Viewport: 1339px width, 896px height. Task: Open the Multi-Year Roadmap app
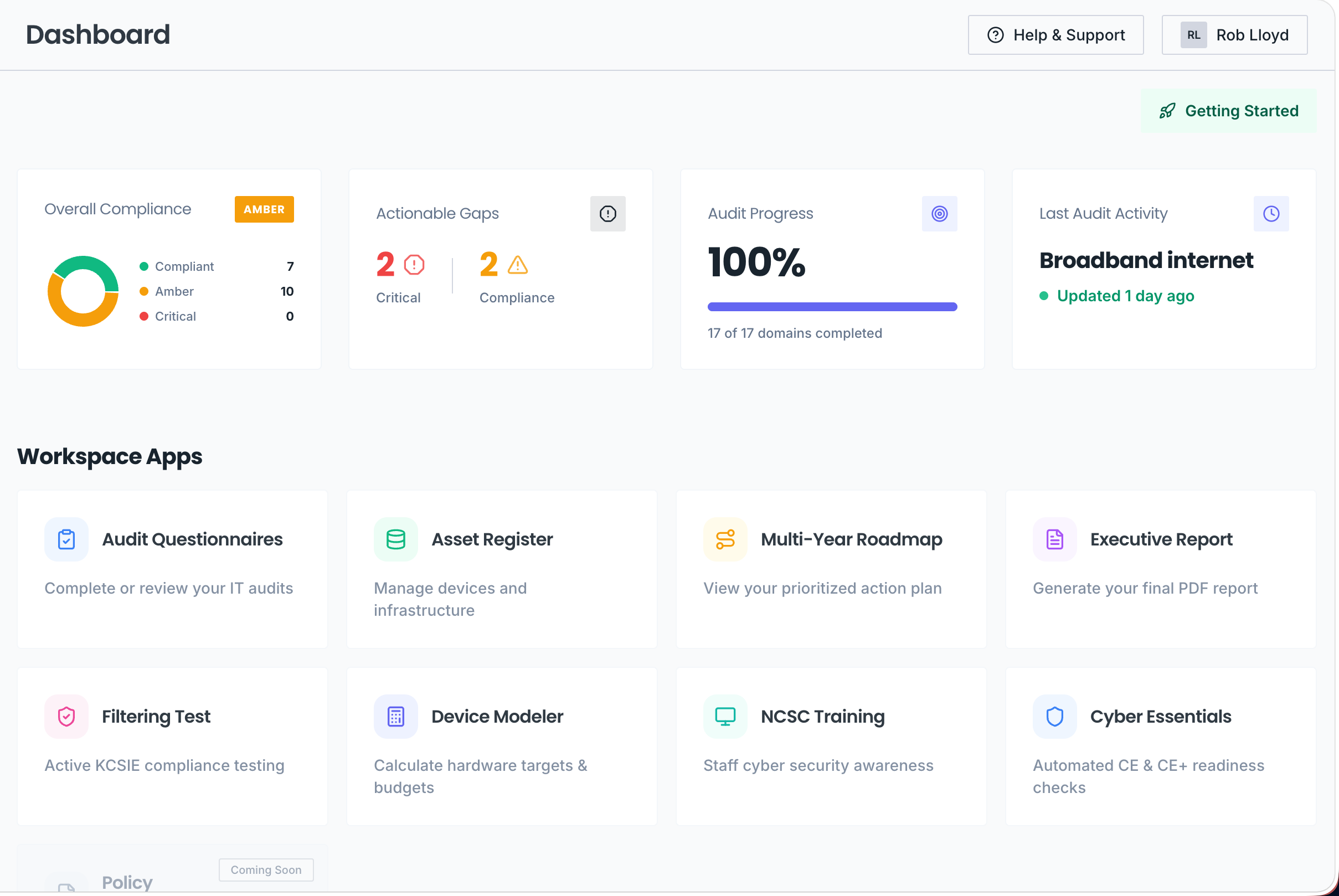[831, 569]
